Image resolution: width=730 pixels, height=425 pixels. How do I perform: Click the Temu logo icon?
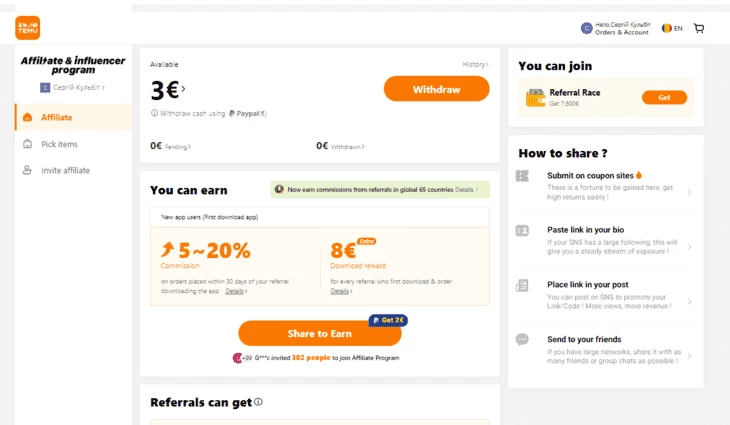pos(27,28)
